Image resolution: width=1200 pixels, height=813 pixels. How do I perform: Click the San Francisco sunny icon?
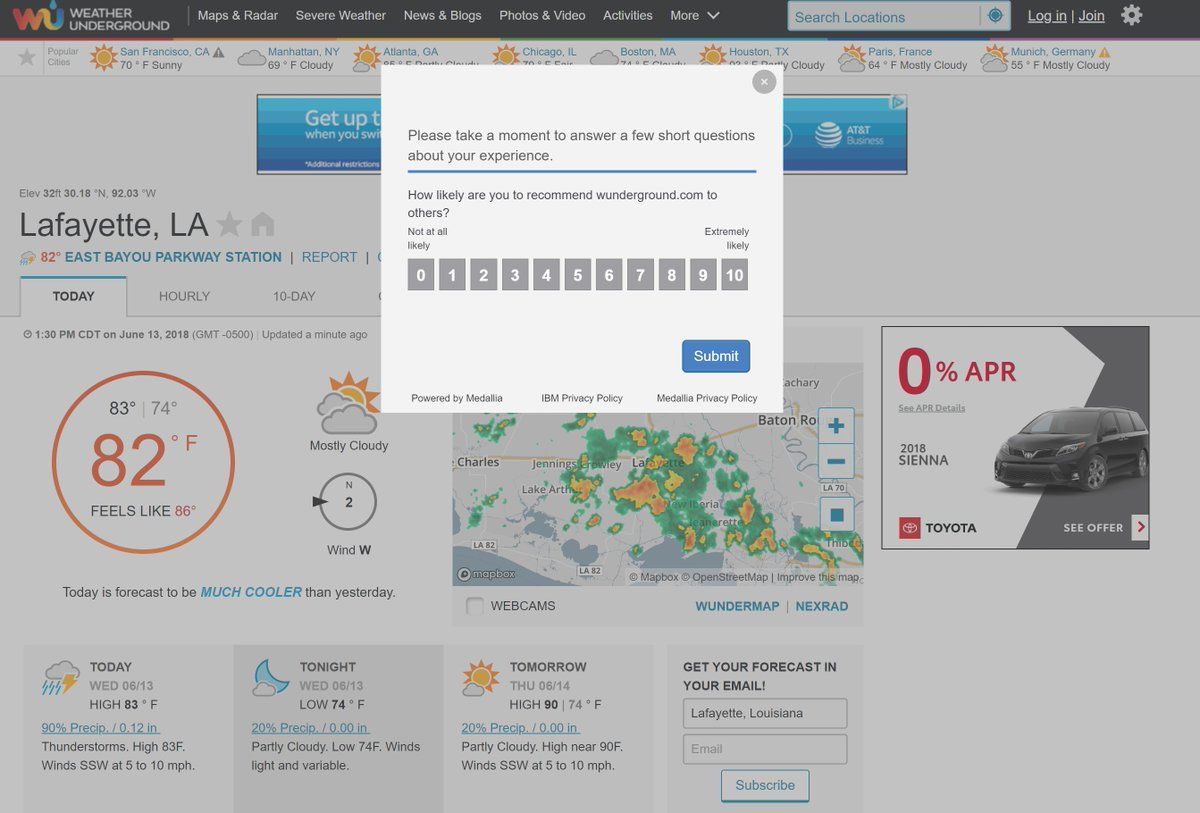pyautogui.click(x=103, y=58)
